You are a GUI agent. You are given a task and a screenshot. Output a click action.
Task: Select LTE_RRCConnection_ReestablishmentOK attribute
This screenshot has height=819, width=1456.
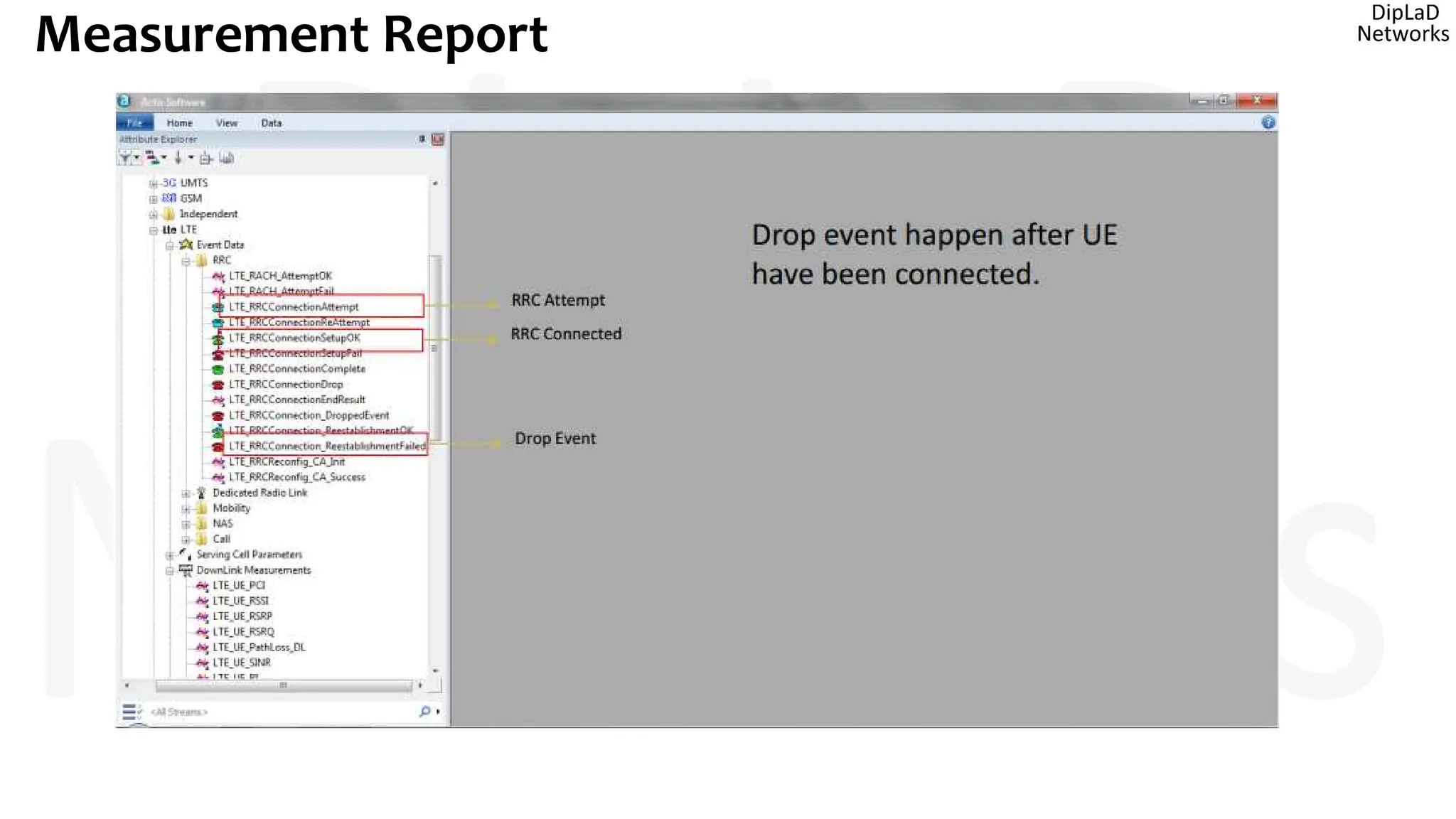pyautogui.click(x=321, y=431)
